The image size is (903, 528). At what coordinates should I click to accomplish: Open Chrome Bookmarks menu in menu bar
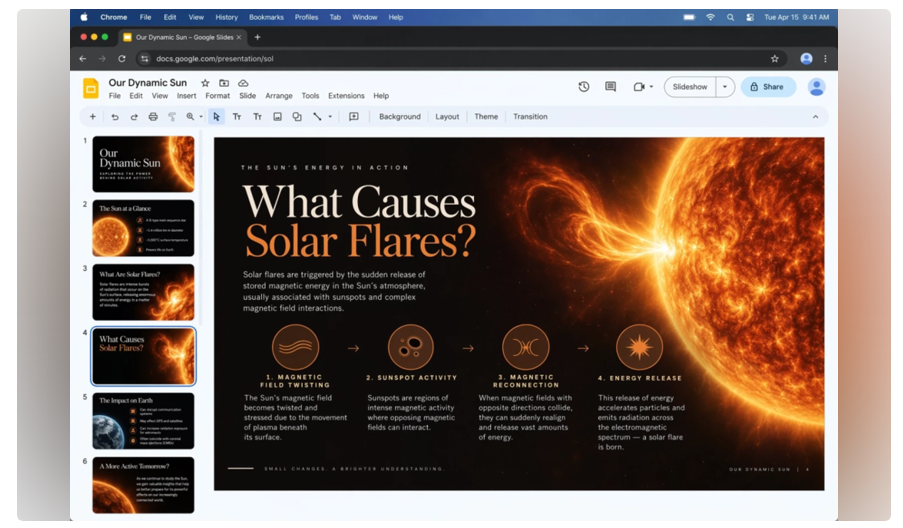(266, 17)
